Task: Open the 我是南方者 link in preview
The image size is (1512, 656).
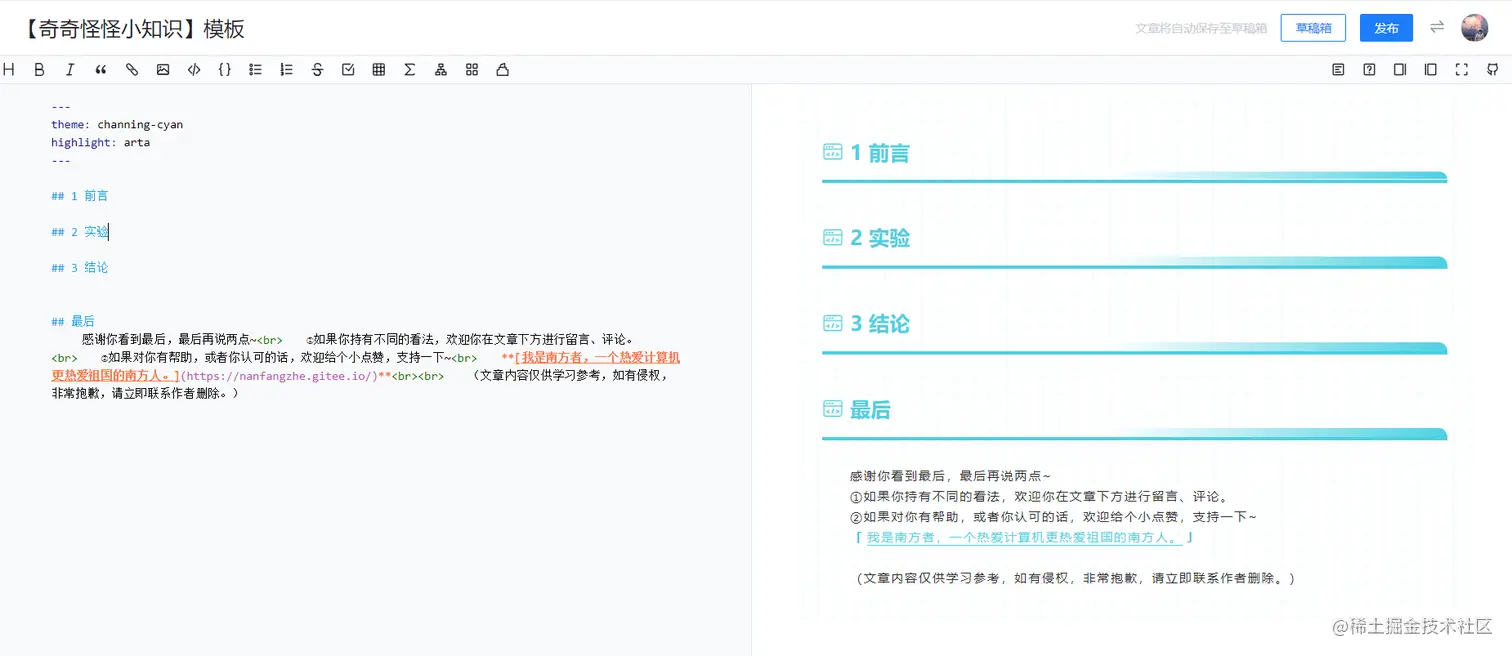Action: 1023,538
